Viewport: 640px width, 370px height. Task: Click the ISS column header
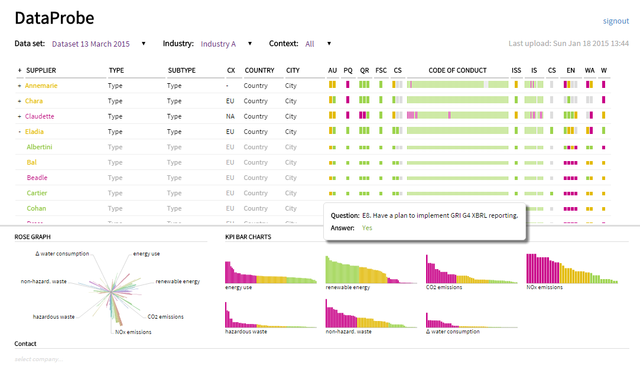pyautogui.click(x=516, y=70)
